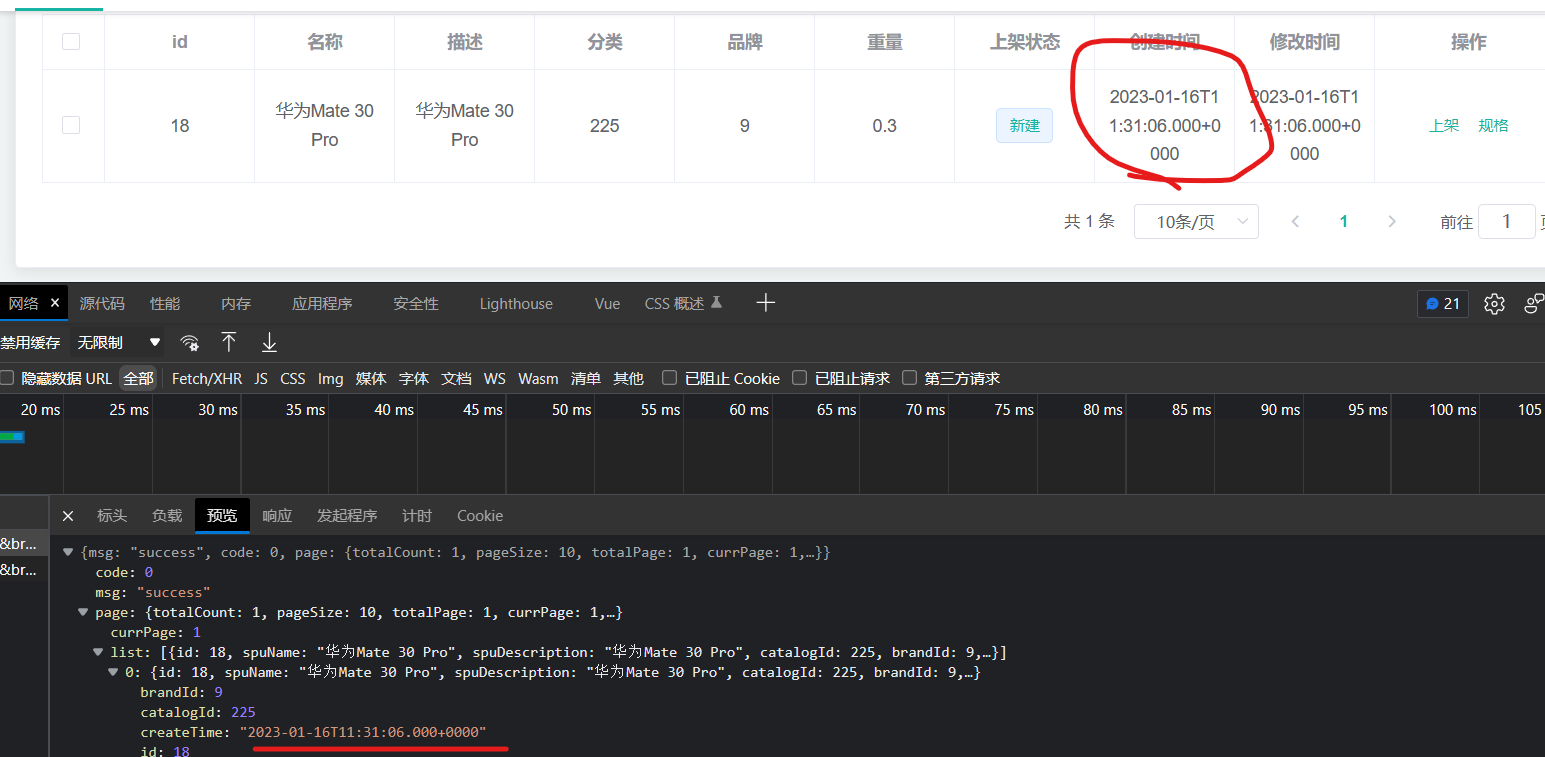Click the 0.3 weight cell
This screenshot has width=1545, height=757.
(x=885, y=126)
